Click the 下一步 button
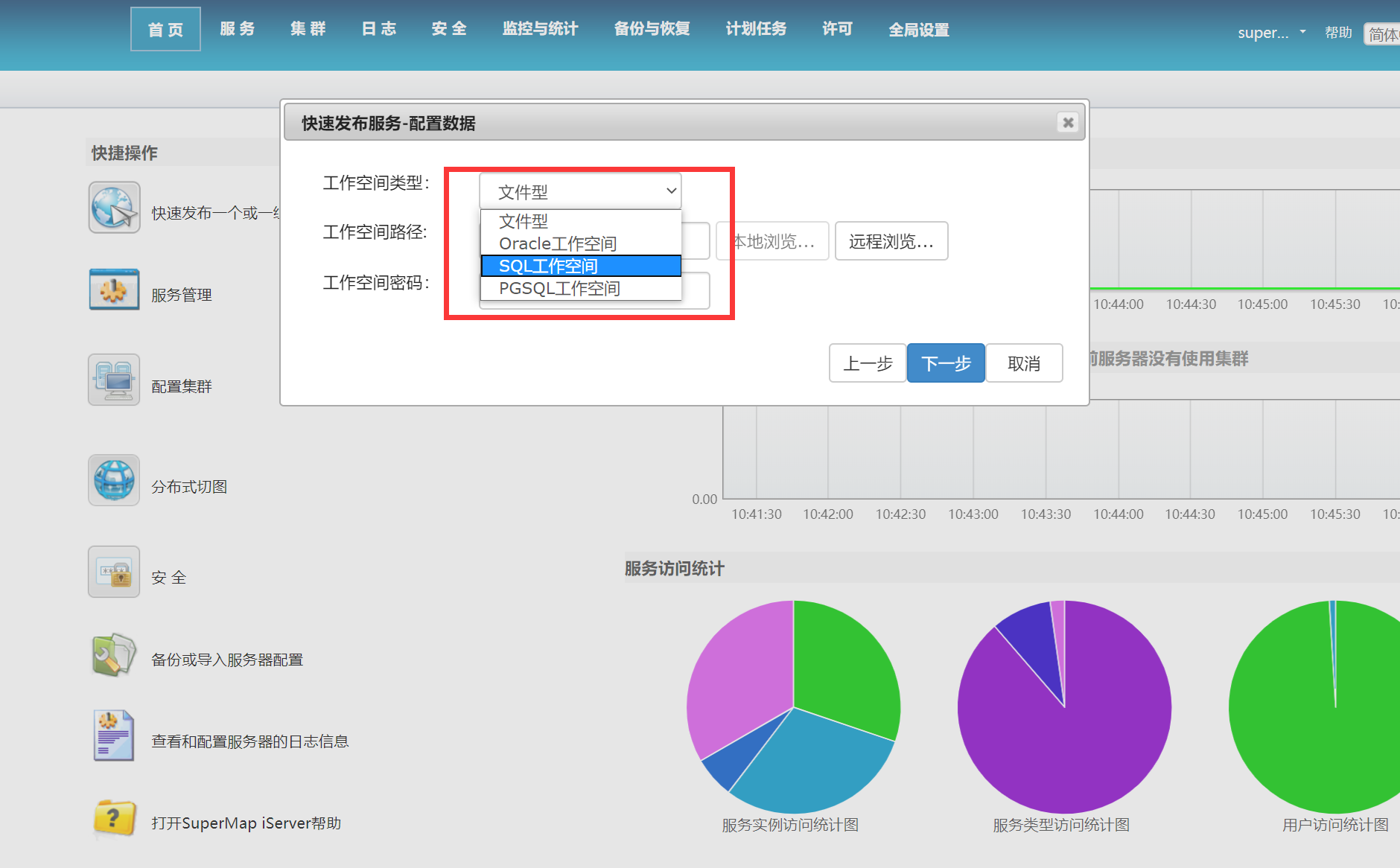 point(946,363)
